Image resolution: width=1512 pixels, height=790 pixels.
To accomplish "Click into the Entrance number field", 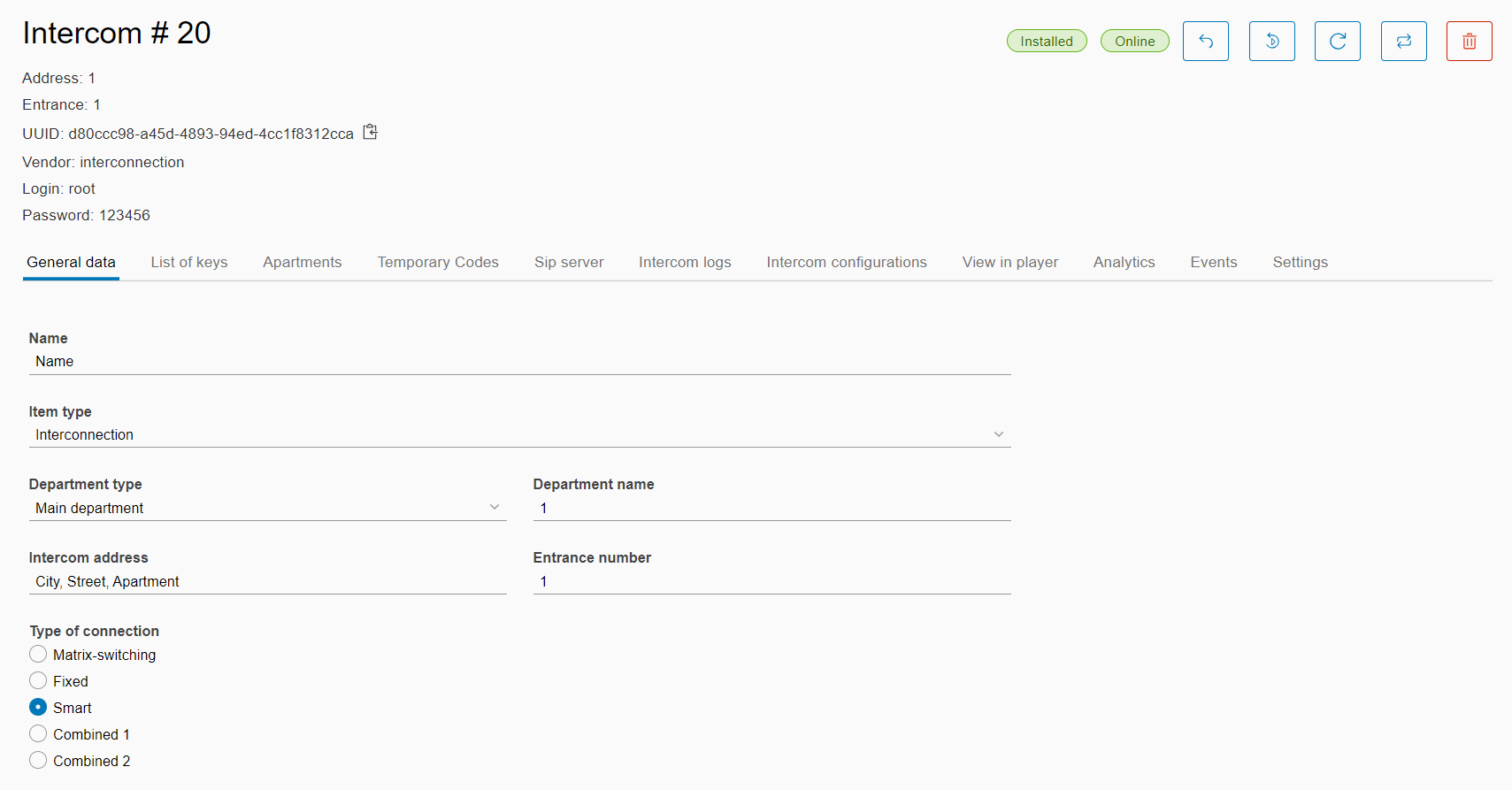I will (771, 581).
